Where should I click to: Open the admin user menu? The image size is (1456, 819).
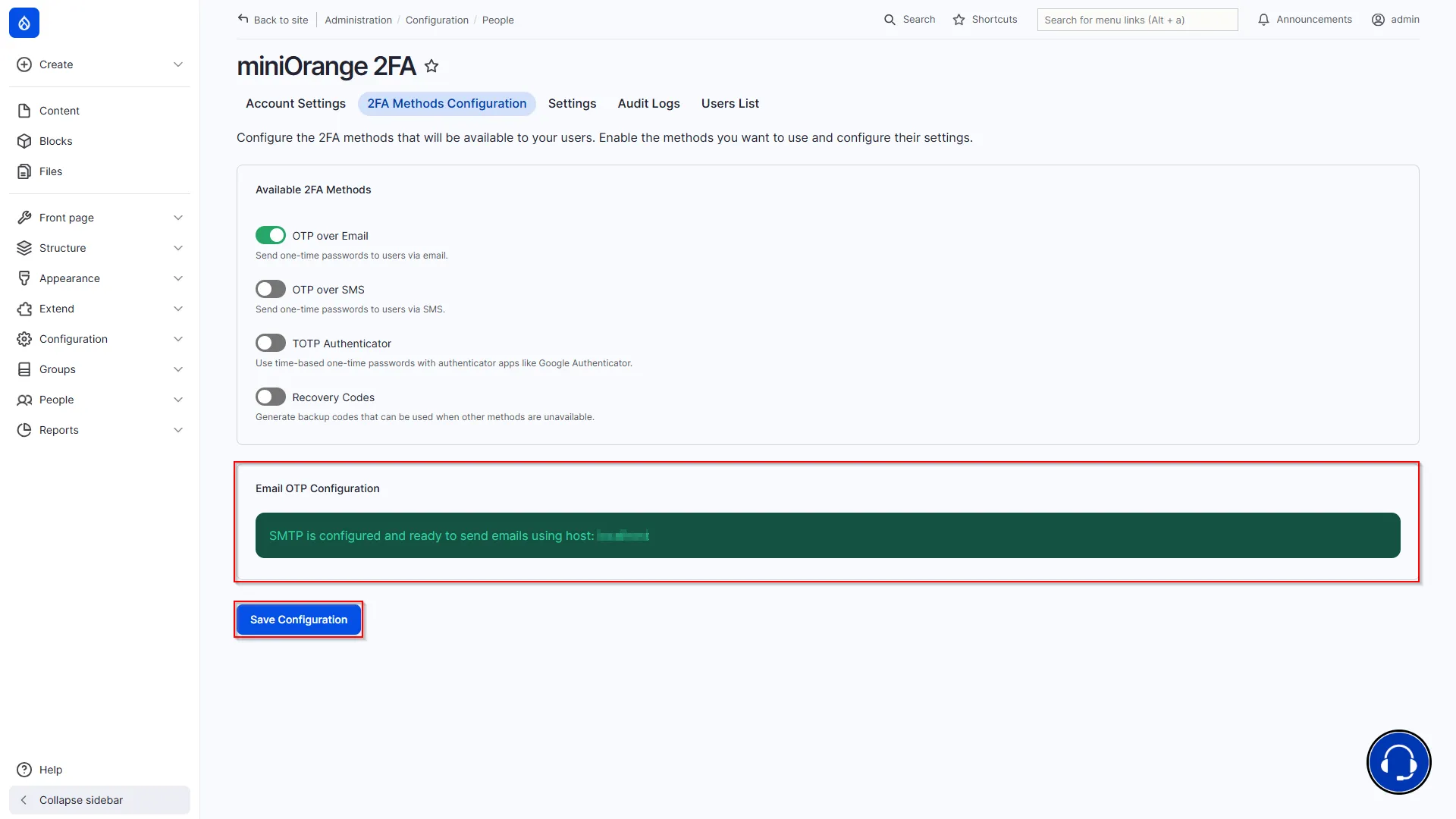coord(1395,20)
